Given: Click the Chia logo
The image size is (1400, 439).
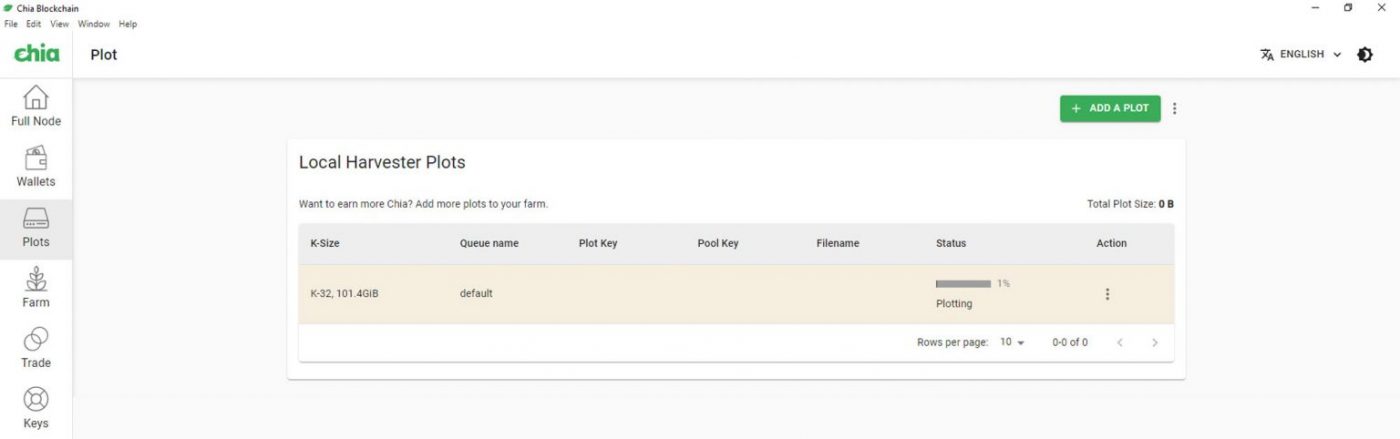Looking at the screenshot, I should (x=36, y=54).
